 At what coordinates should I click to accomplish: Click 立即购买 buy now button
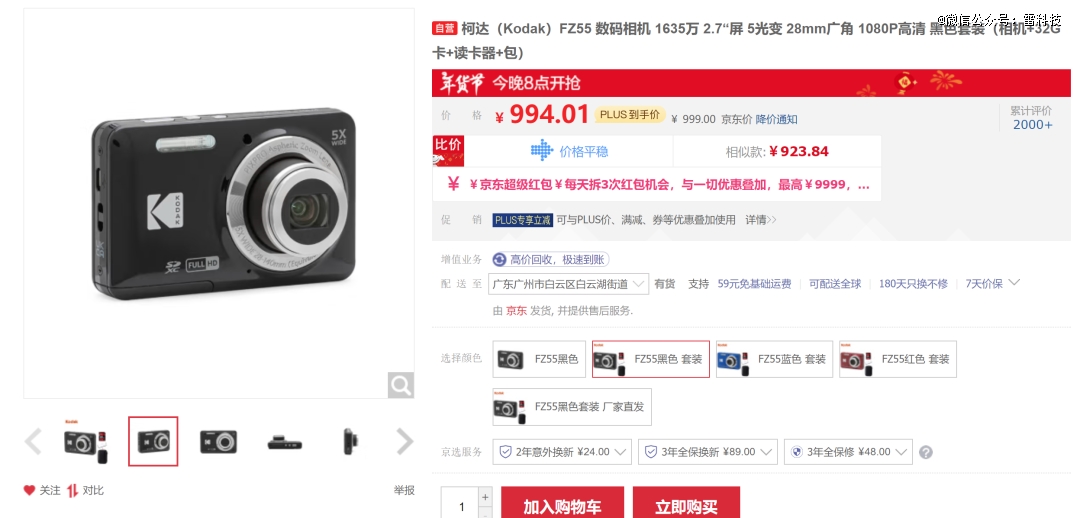(x=686, y=506)
